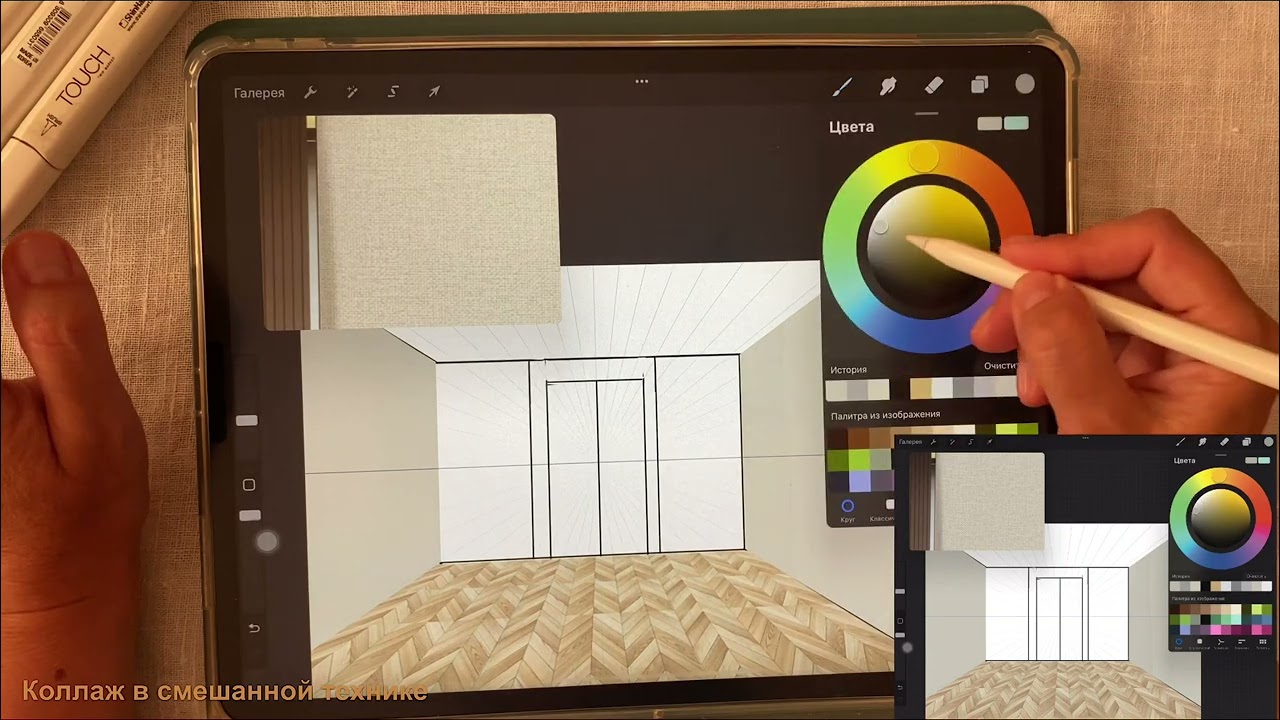This screenshot has width=1280, height=720.
Task: Click the Transform arrow in the small preview
Action: 990,442
